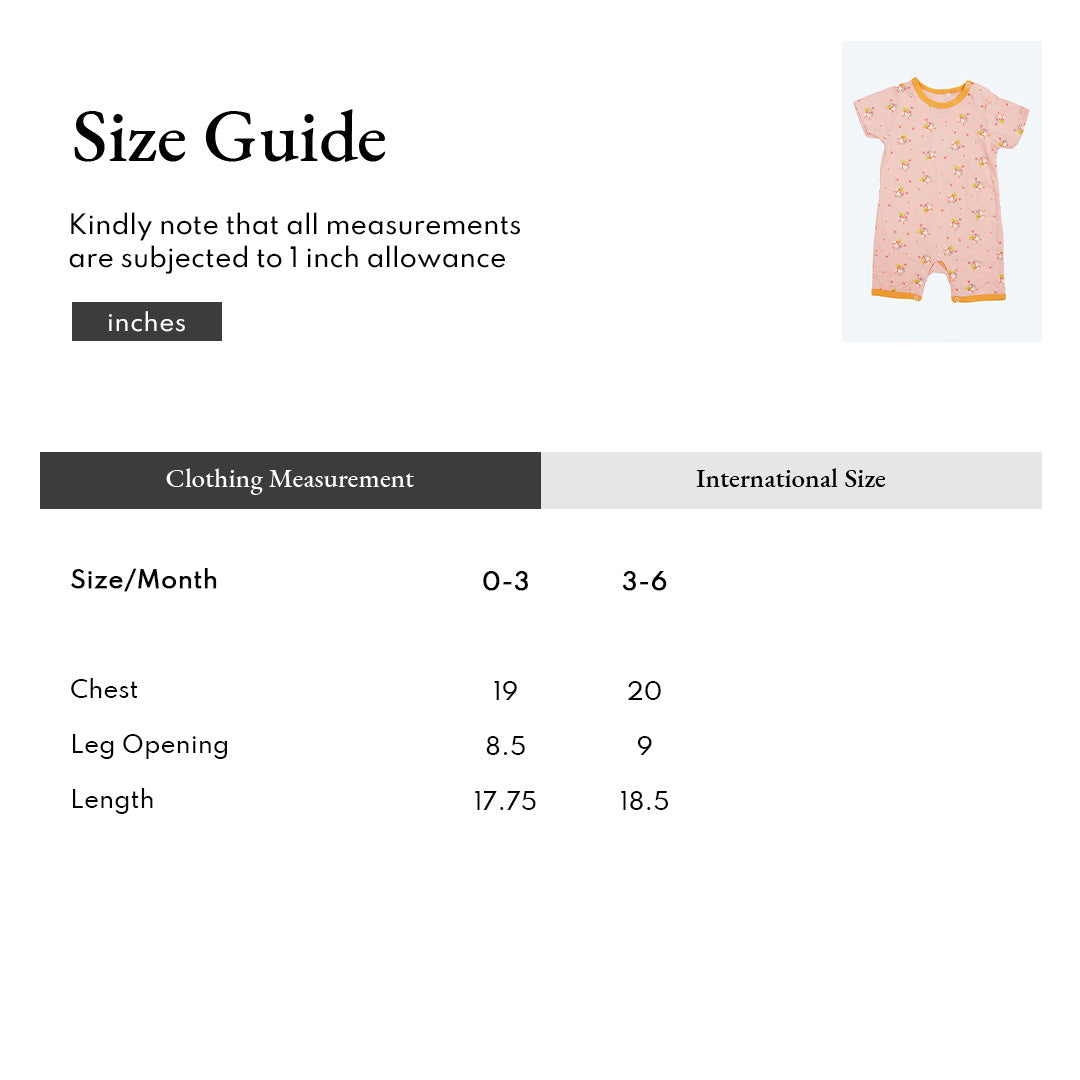Select chest value 19
1080x1080 pixels.
pos(505,691)
